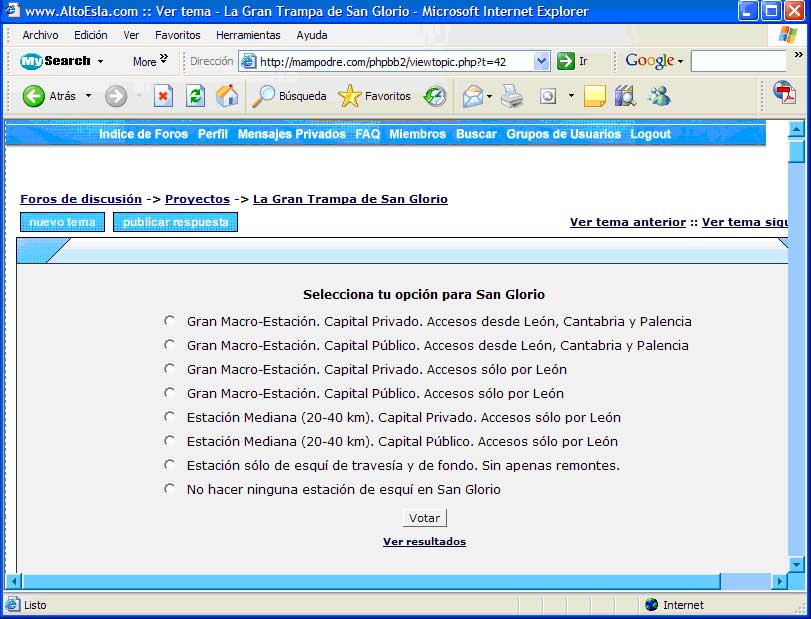This screenshot has width=811, height=619.
Task: Print the page using the printer icon
Action: point(512,96)
